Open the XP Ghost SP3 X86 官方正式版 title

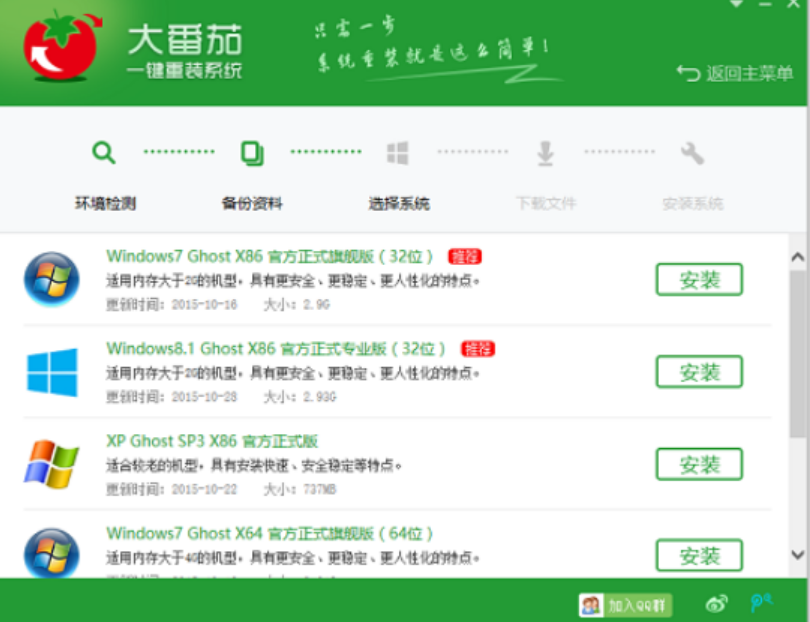[x=212, y=441]
